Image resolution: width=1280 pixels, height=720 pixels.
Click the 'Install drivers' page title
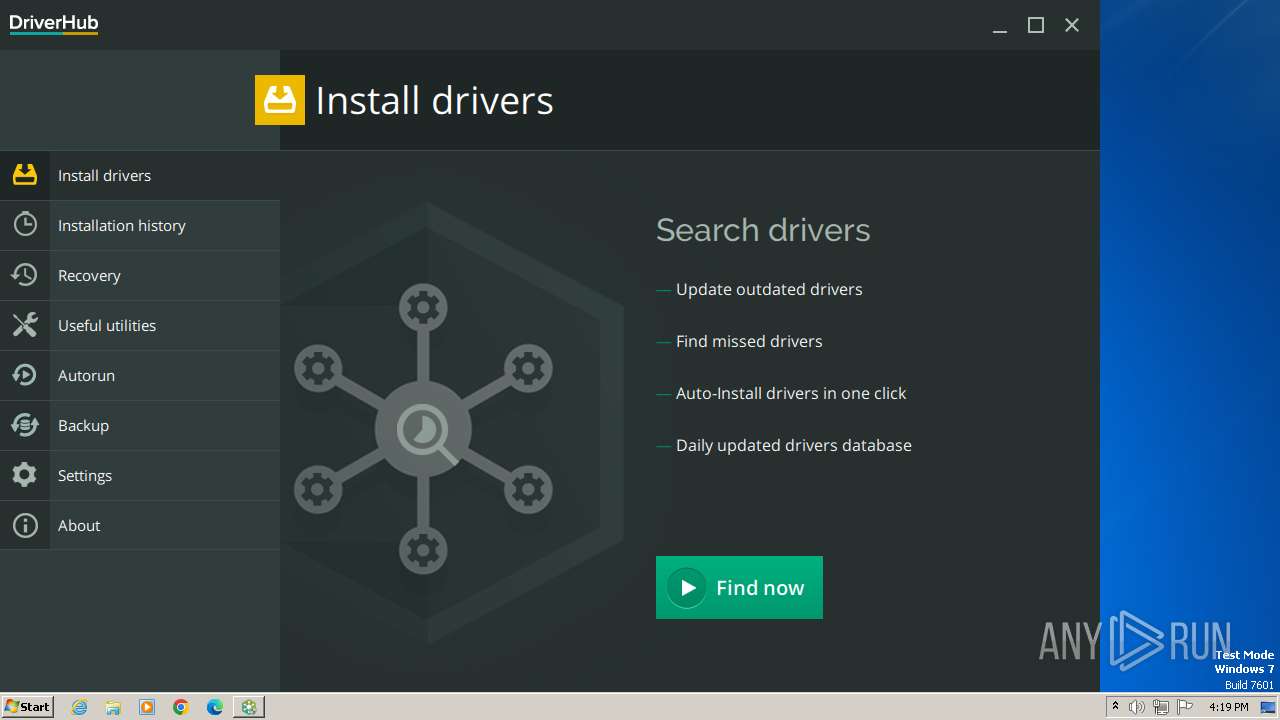(434, 101)
